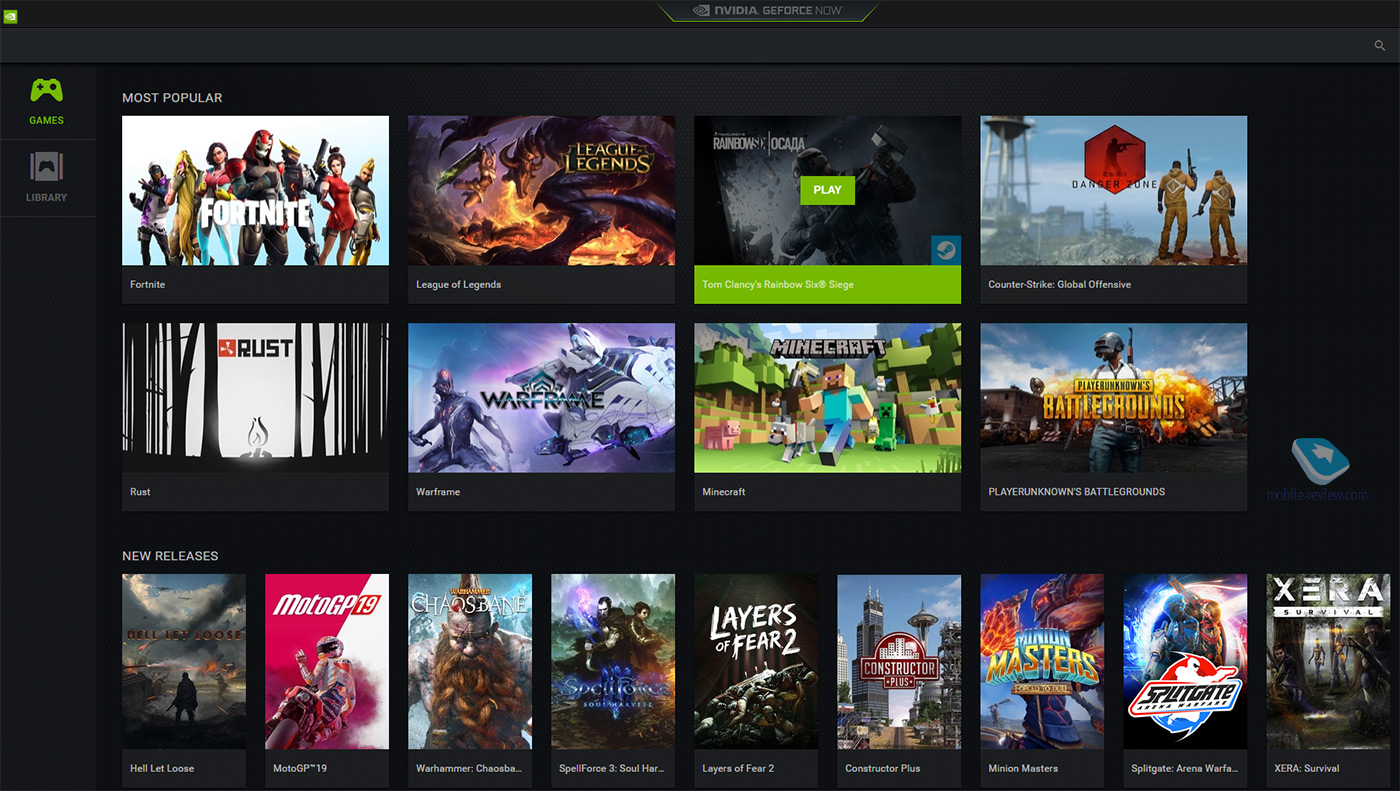Click the 'Rust' title caption
Viewport: 1400px width, 791px height.
coord(140,492)
